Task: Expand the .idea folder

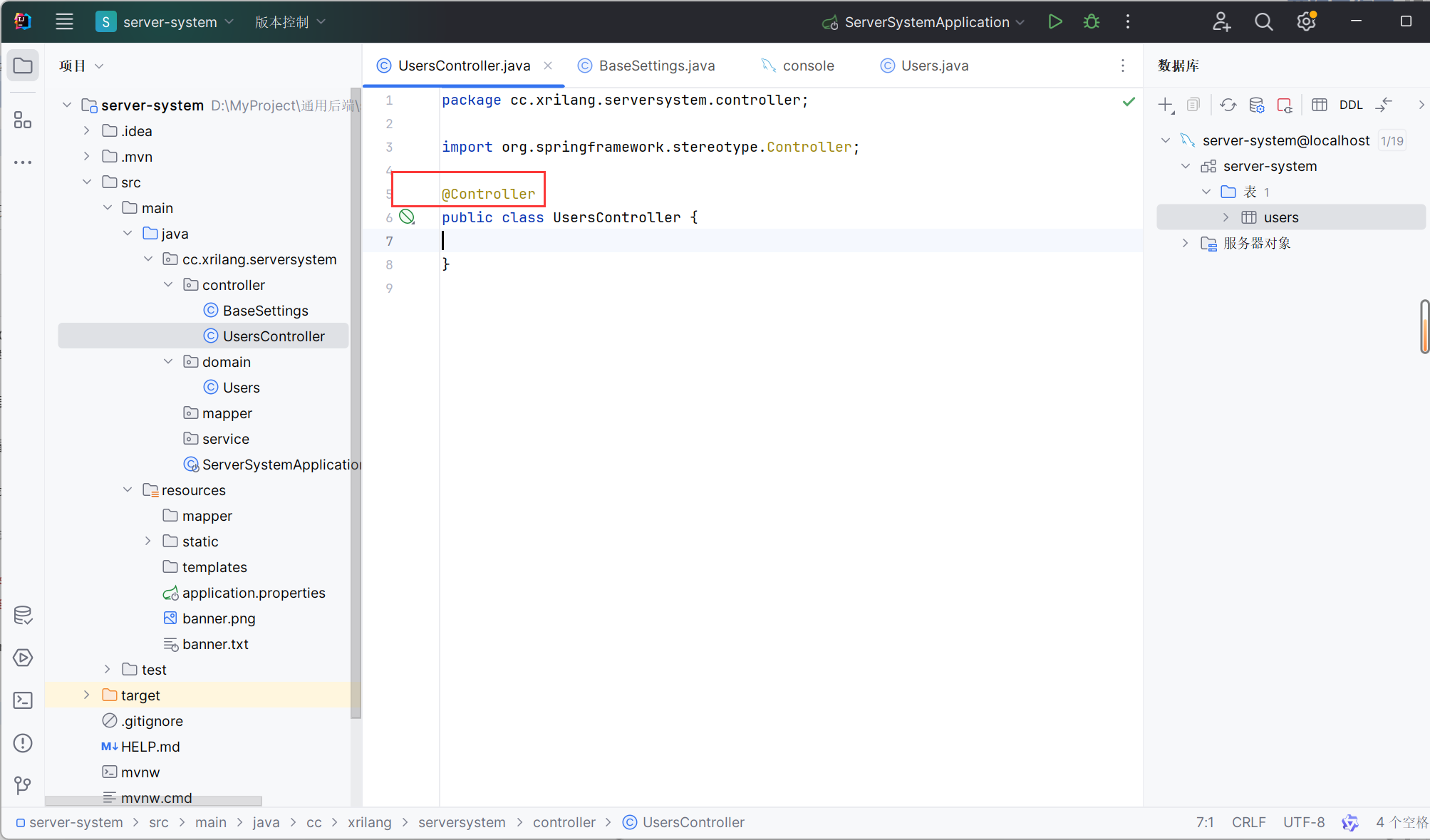Action: 87,131
